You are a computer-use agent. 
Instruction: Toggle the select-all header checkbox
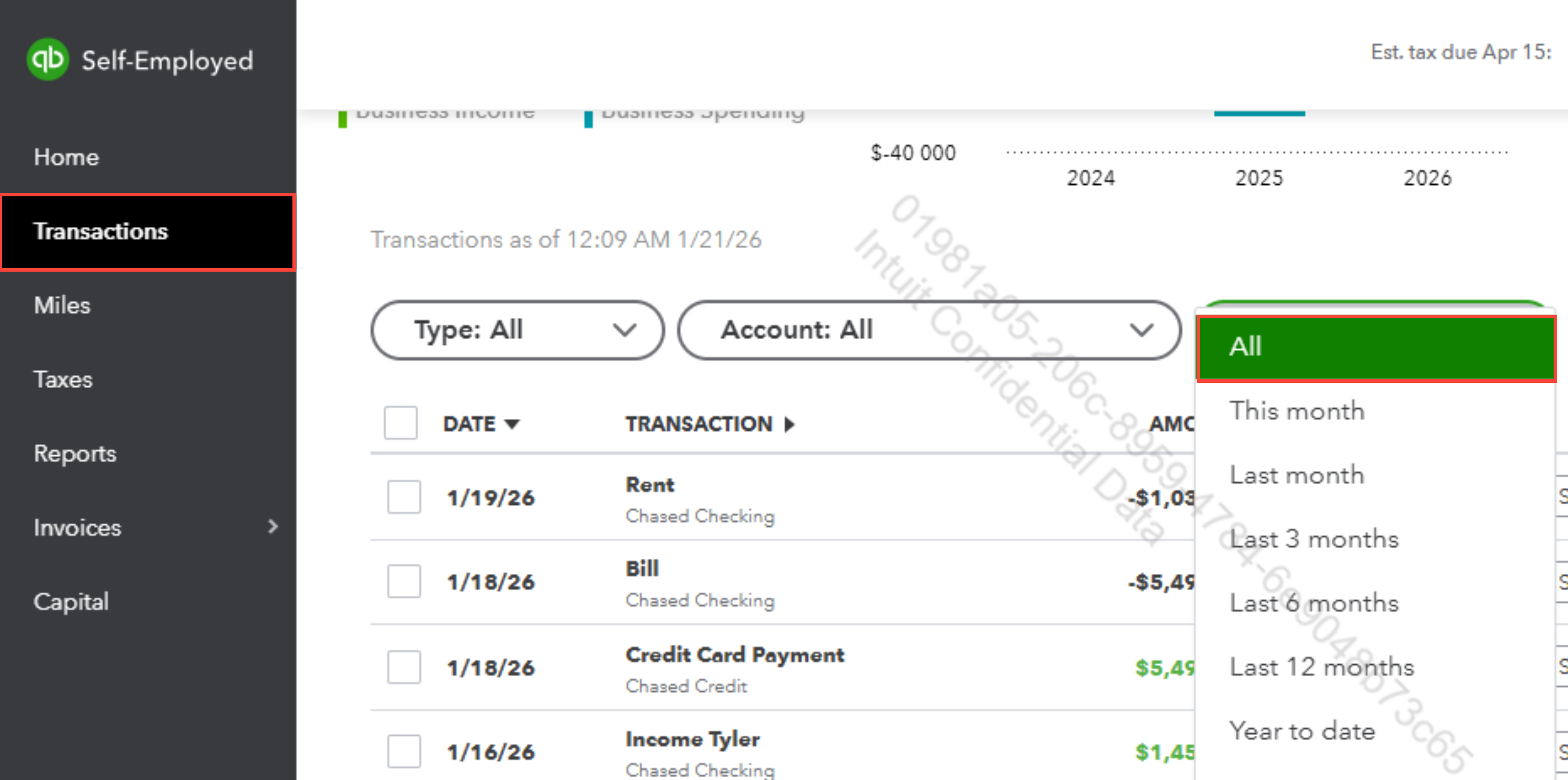(x=401, y=423)
